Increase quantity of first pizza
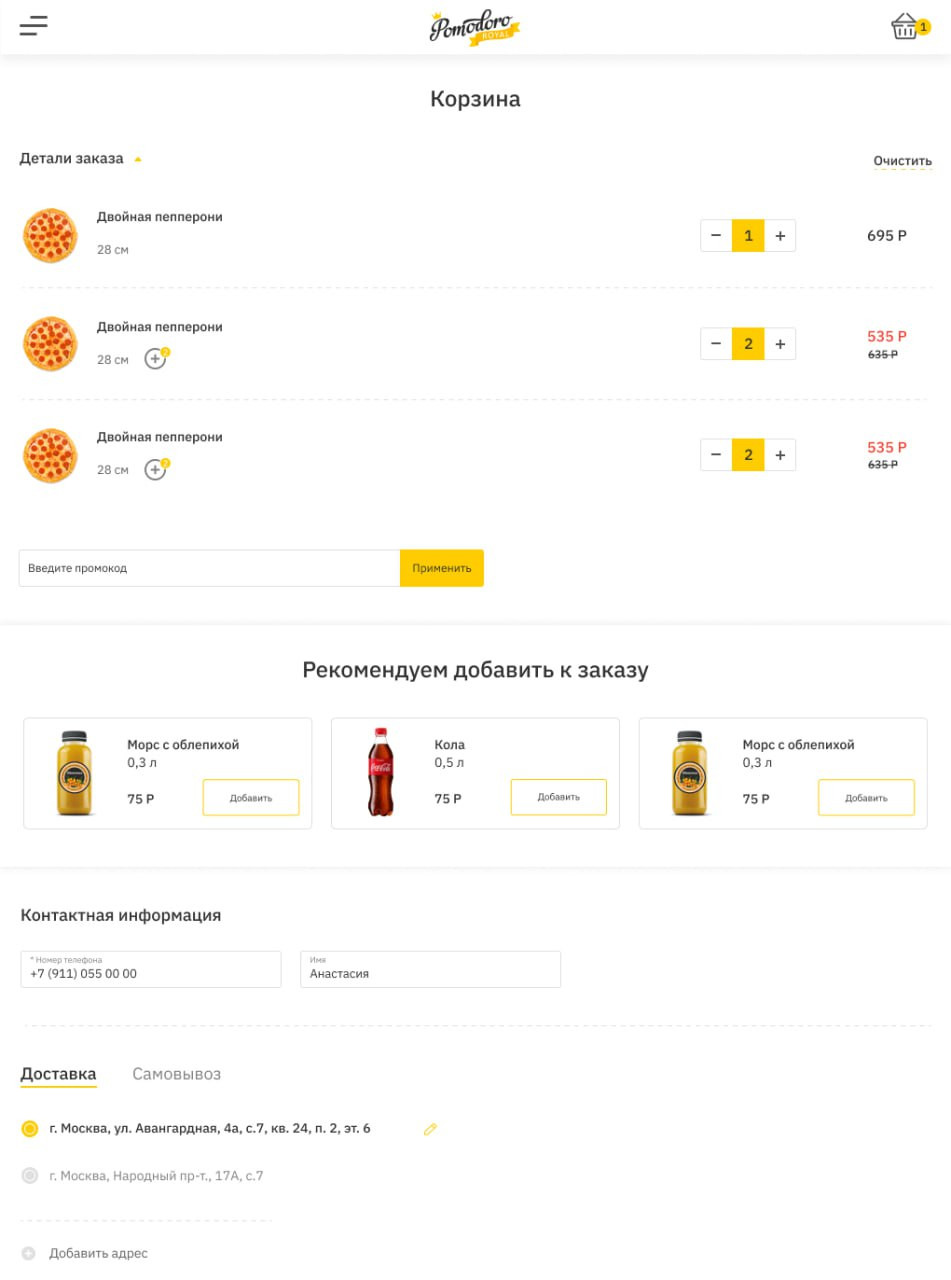Screen dimensions: 951x1280 coord(780,236)
